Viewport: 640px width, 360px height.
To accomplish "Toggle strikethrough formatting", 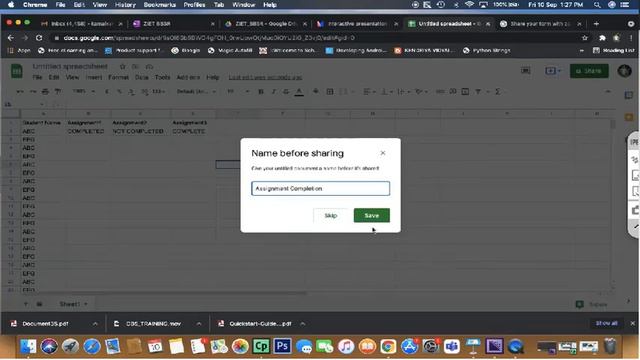I will click(286, 91).
